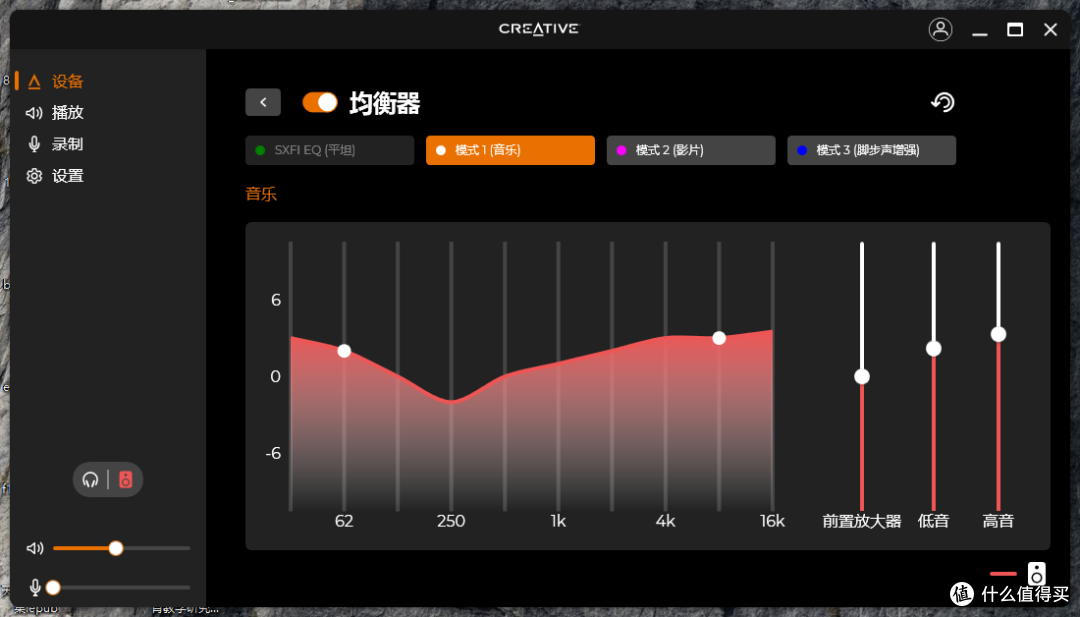This screenshot has height=617, width=1080.
Task: Toggle output device between headphones and speakers
Action: click(107, 479)
